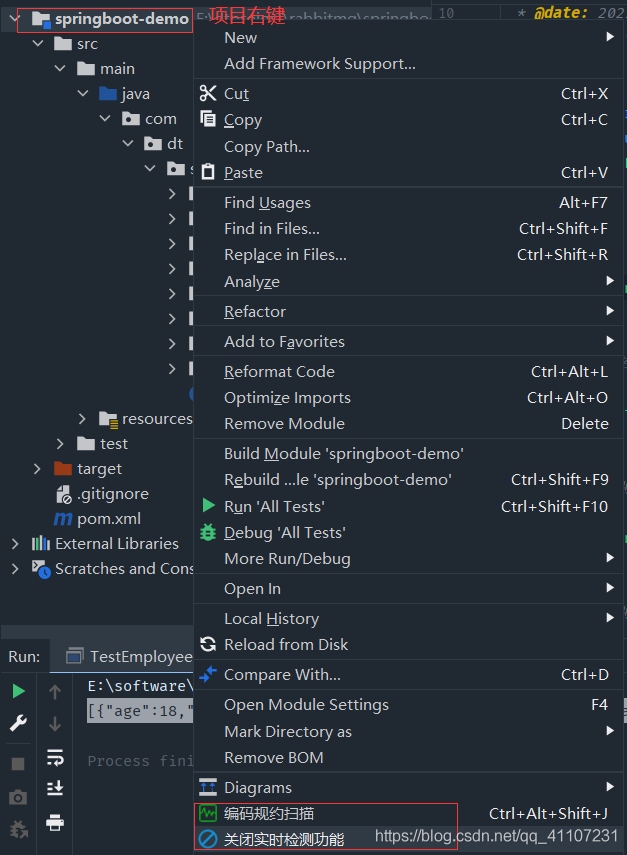Click the stop square icon in Run panel
This screenshot has height=855, width=627.
coord(18,764)
